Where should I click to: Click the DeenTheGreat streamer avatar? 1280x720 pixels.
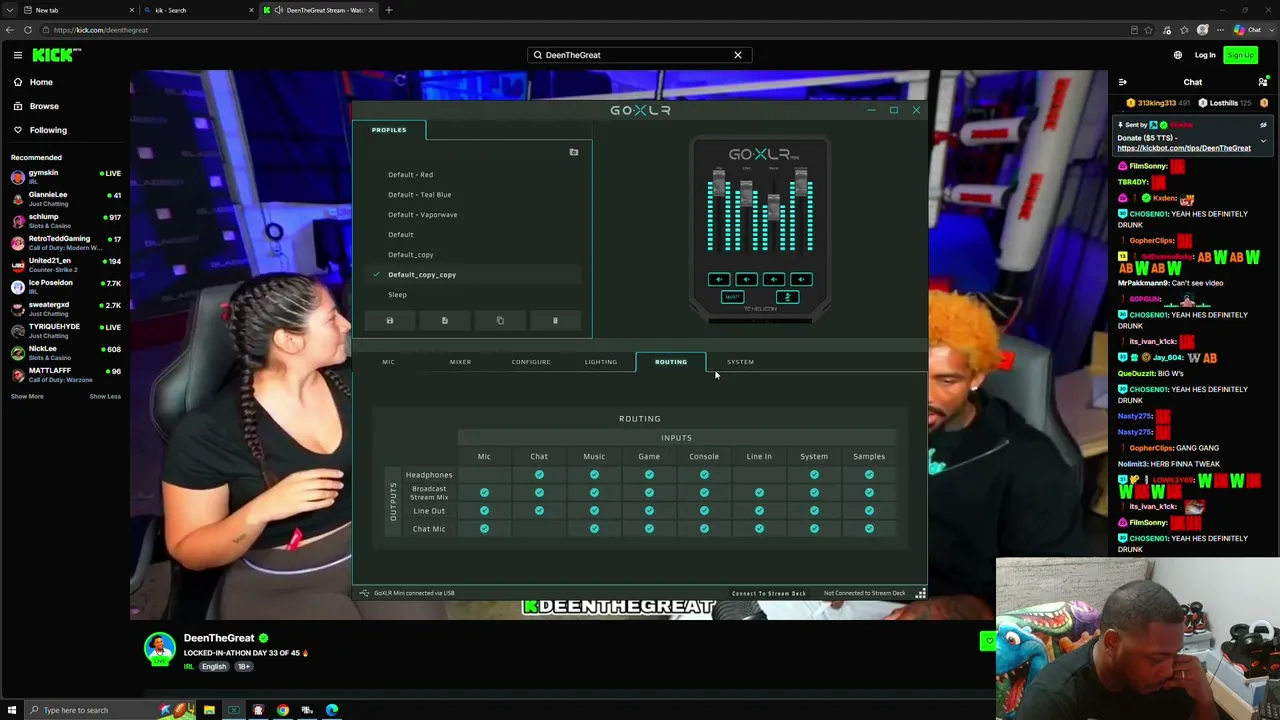(160, 649)
